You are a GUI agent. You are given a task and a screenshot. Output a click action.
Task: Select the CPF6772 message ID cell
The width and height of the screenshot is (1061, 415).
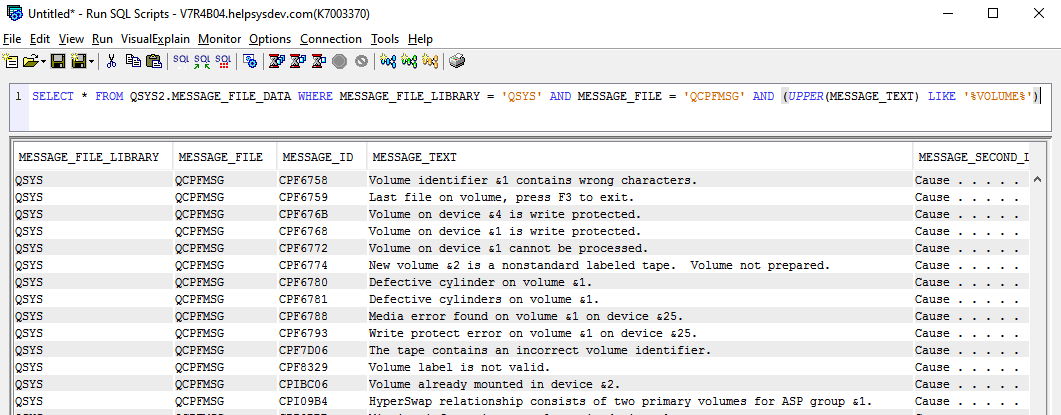point(322,248)
